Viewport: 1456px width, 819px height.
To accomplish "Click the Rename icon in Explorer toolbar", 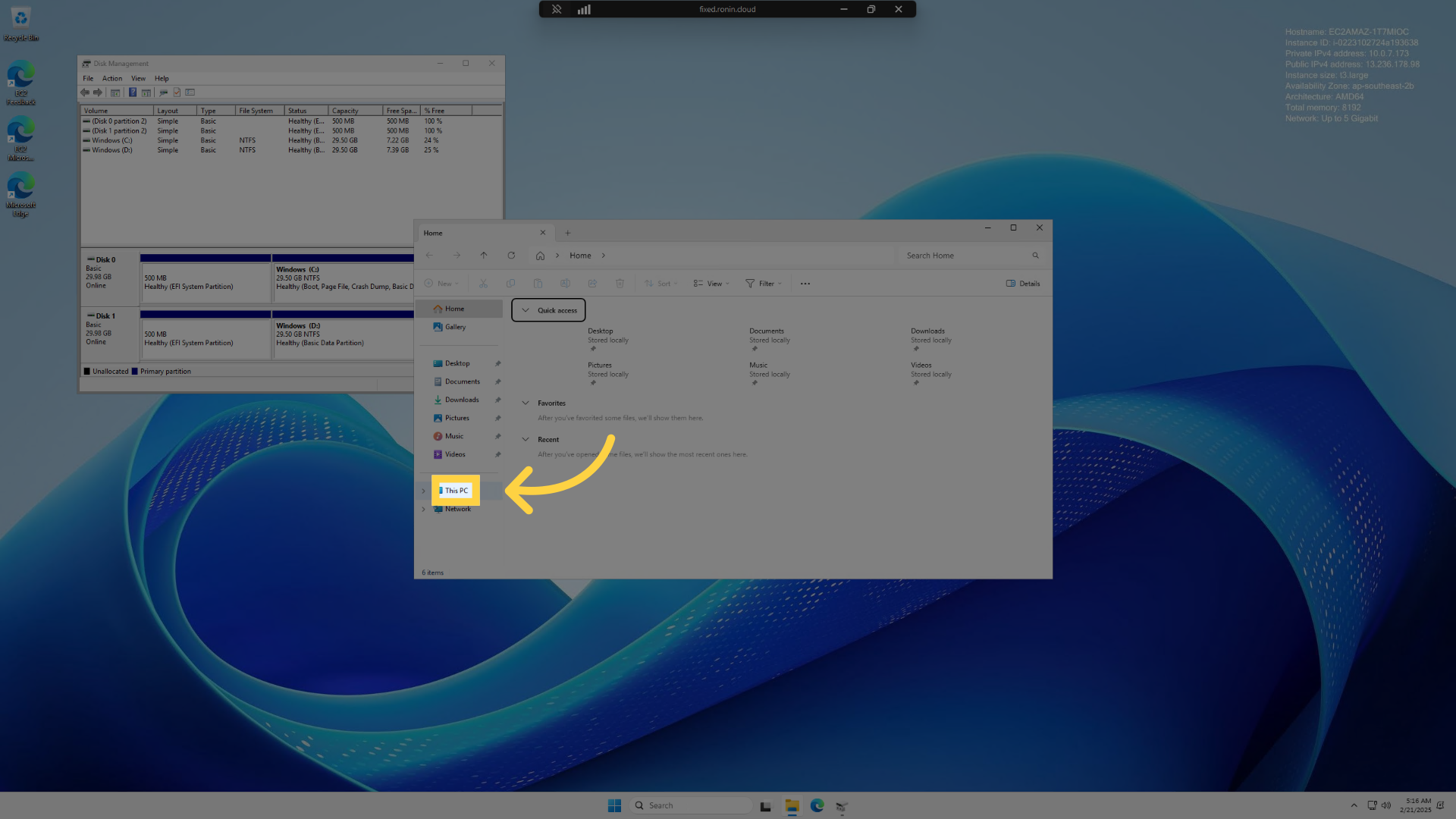I will 565,284.
